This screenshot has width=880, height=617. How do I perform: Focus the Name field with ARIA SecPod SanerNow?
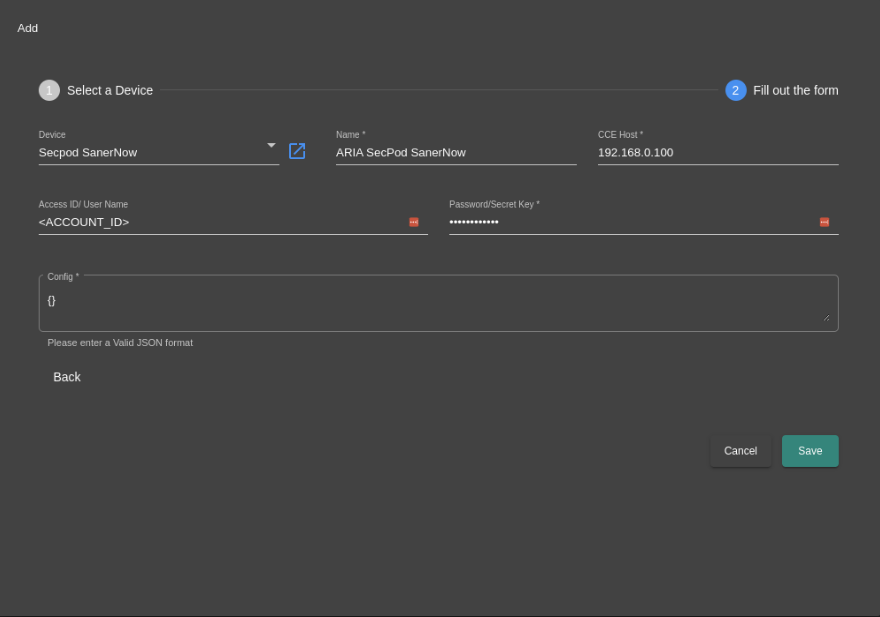pos(456,153)
